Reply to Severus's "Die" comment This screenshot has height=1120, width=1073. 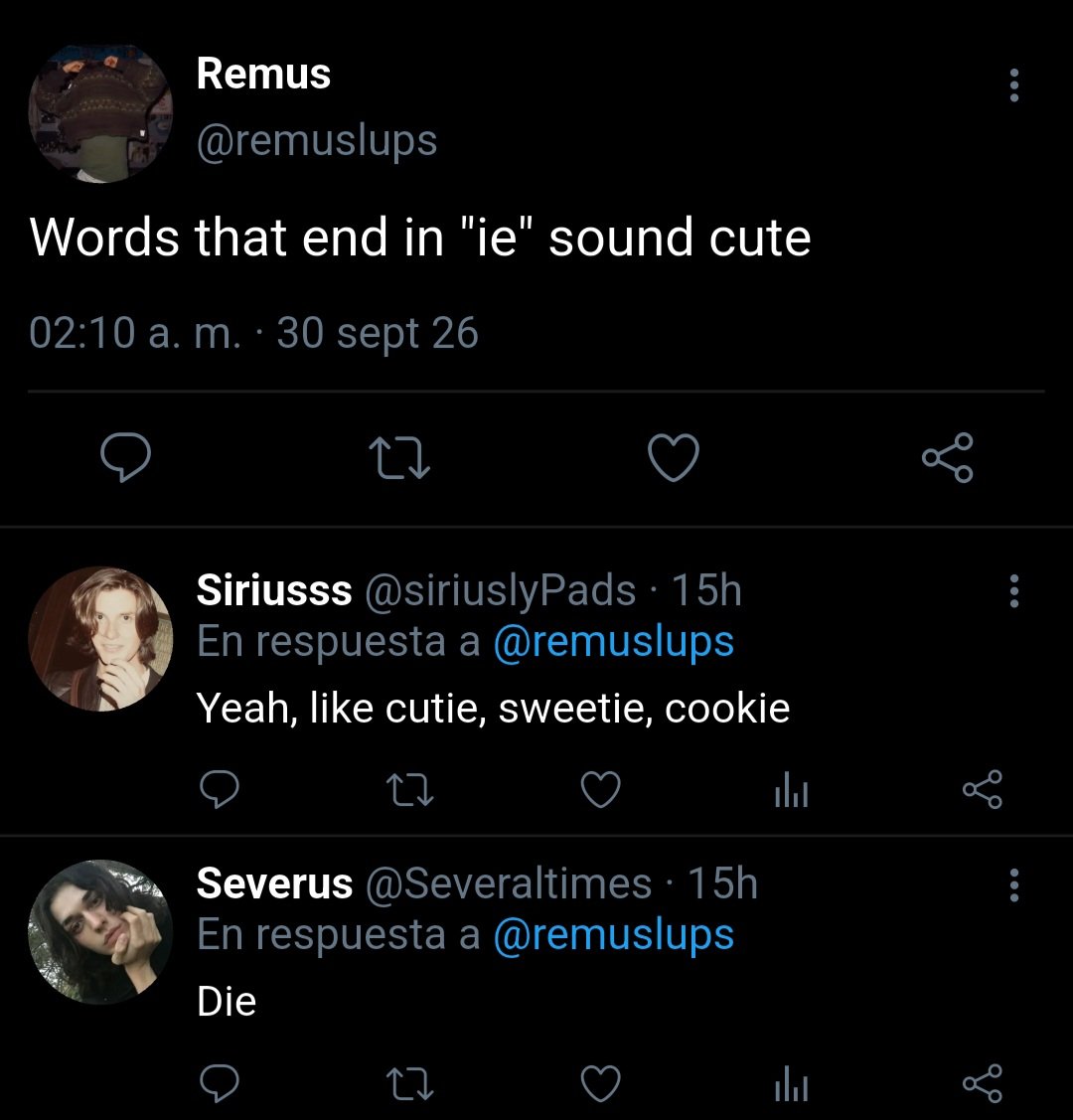(x=220, y=1083)
